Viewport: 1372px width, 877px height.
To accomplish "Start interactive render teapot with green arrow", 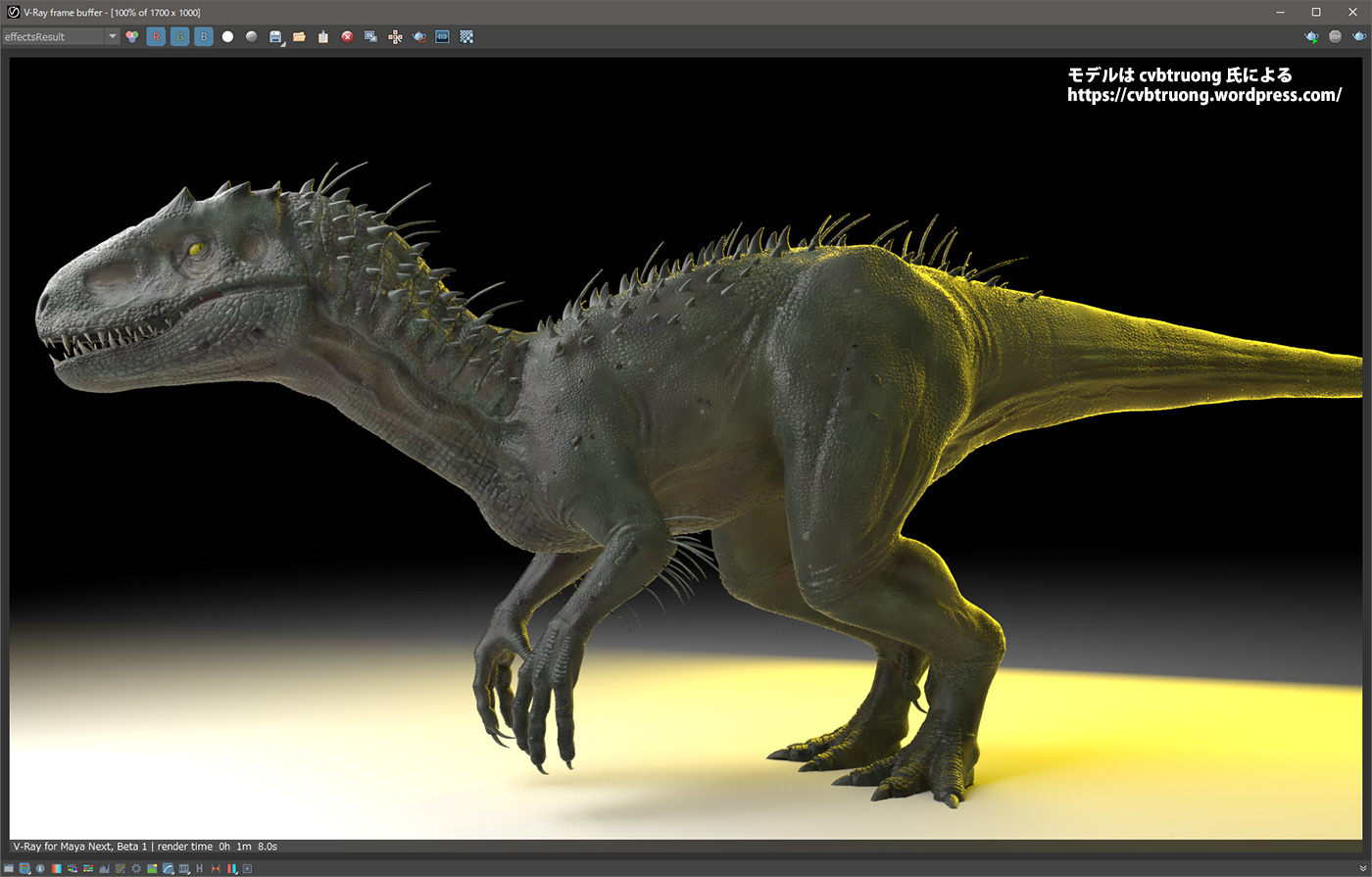I will point(1311,36).
